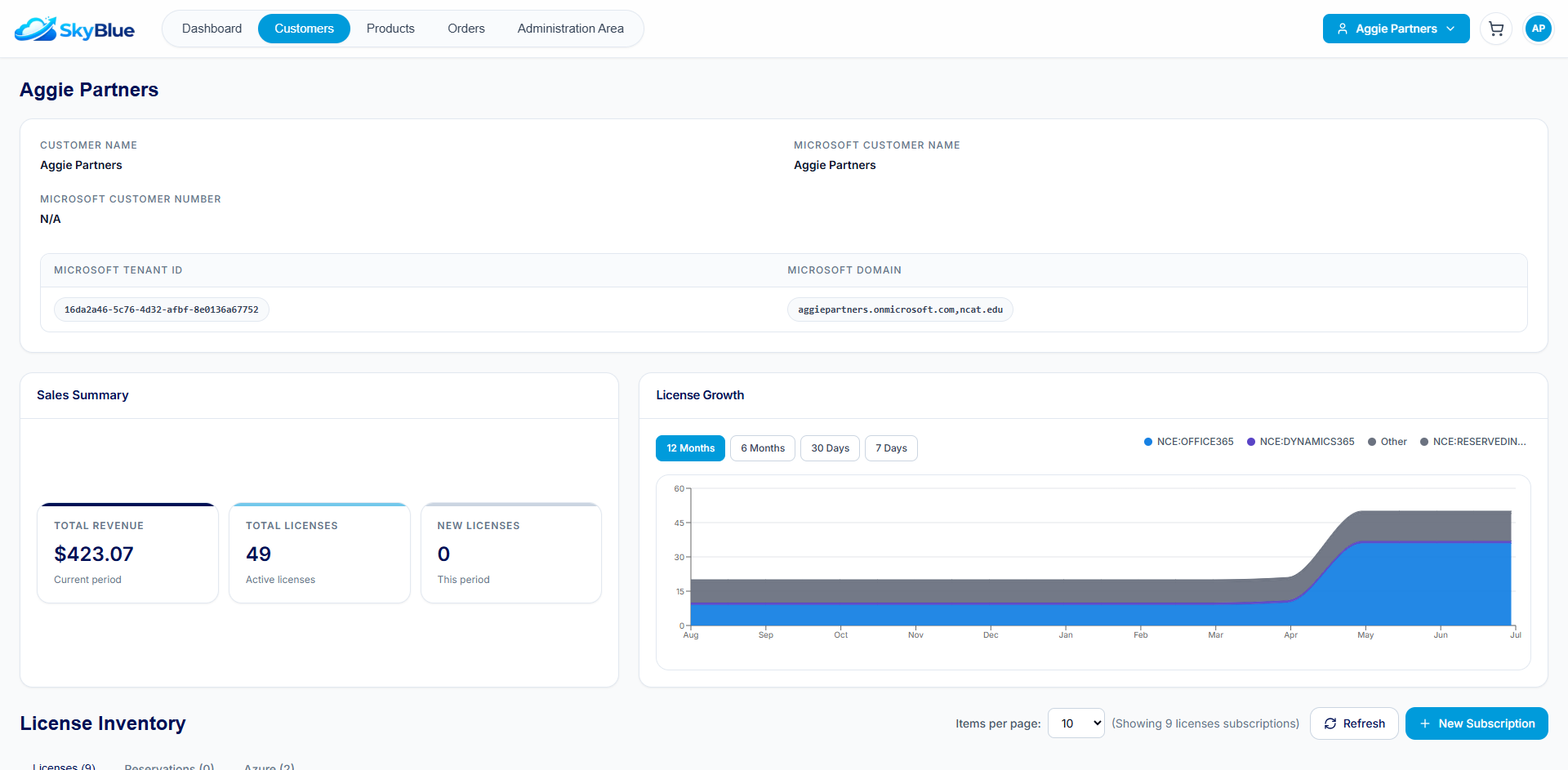Expand the Aggie Partners chevron
The image size is (1568, 770).
[x=1450, y=29]
